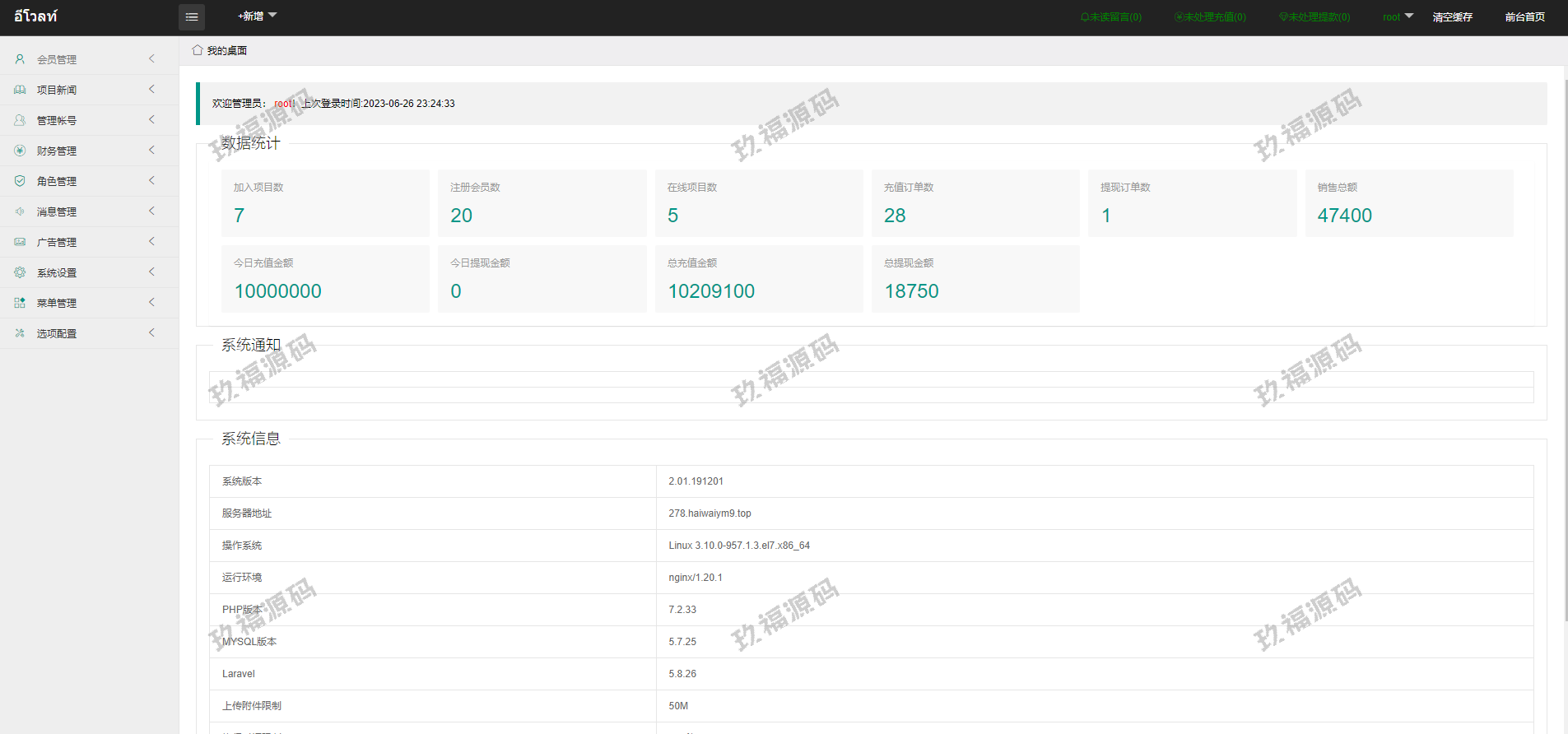Image resolution: width=1568 pixels, height=734 pixels.
Task: Click the 清空缓存 button
Action: tap(1452, 17)
